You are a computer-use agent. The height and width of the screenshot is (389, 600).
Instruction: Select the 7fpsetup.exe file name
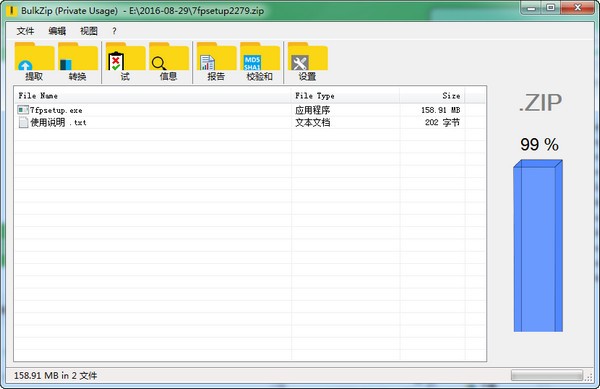point(56,111)
